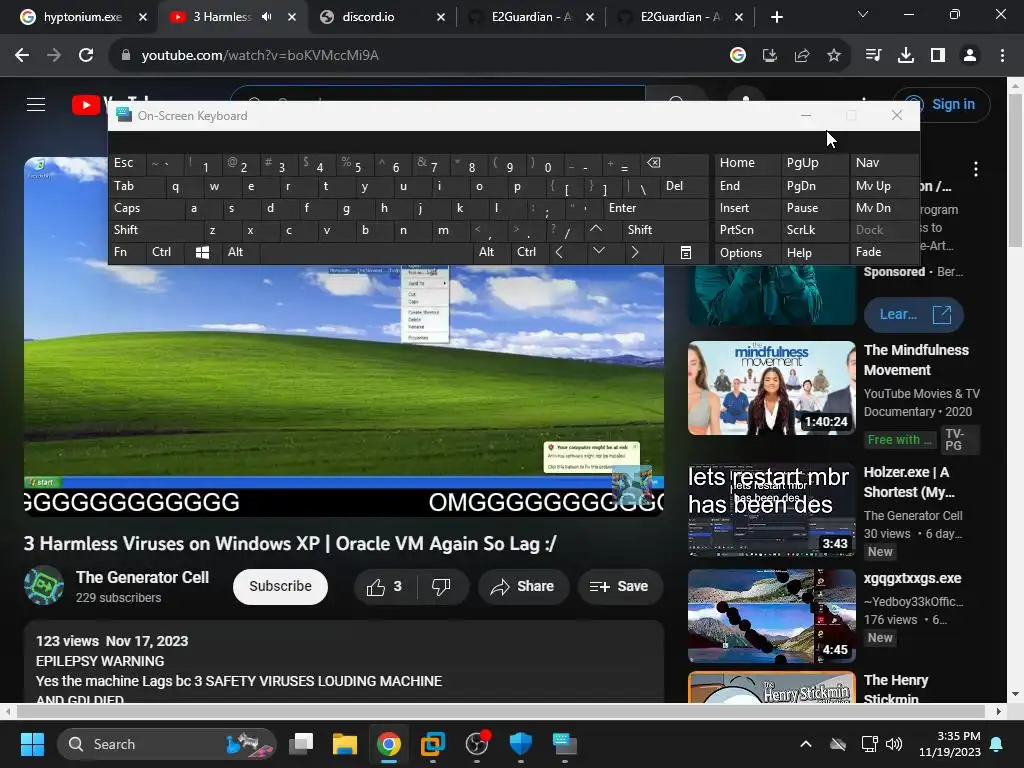Click the vertical page scrollbar
Viewport: 1024px width, 768px height.
point(1015,170)
